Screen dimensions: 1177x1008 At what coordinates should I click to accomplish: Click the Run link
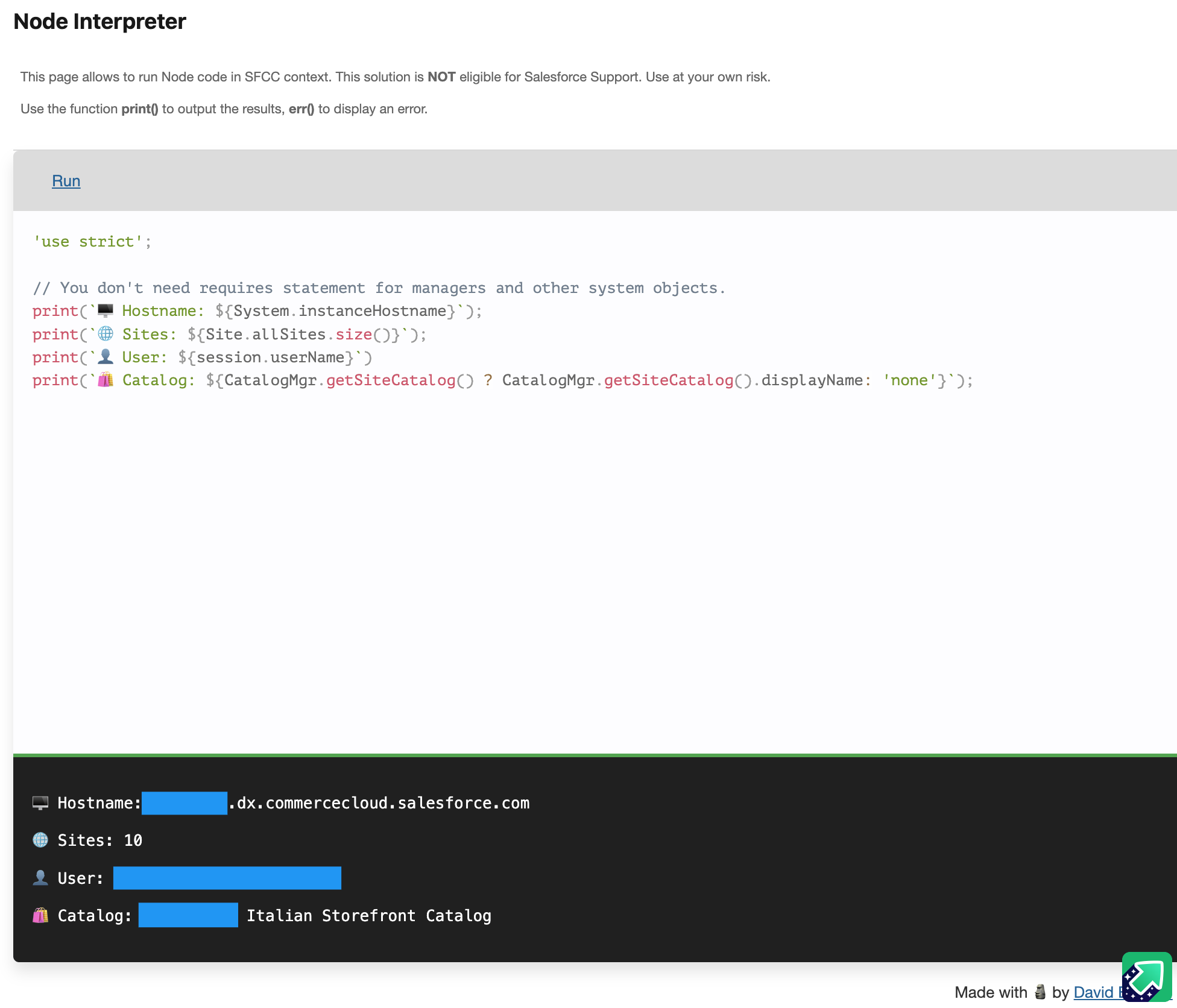pos(66,181)
